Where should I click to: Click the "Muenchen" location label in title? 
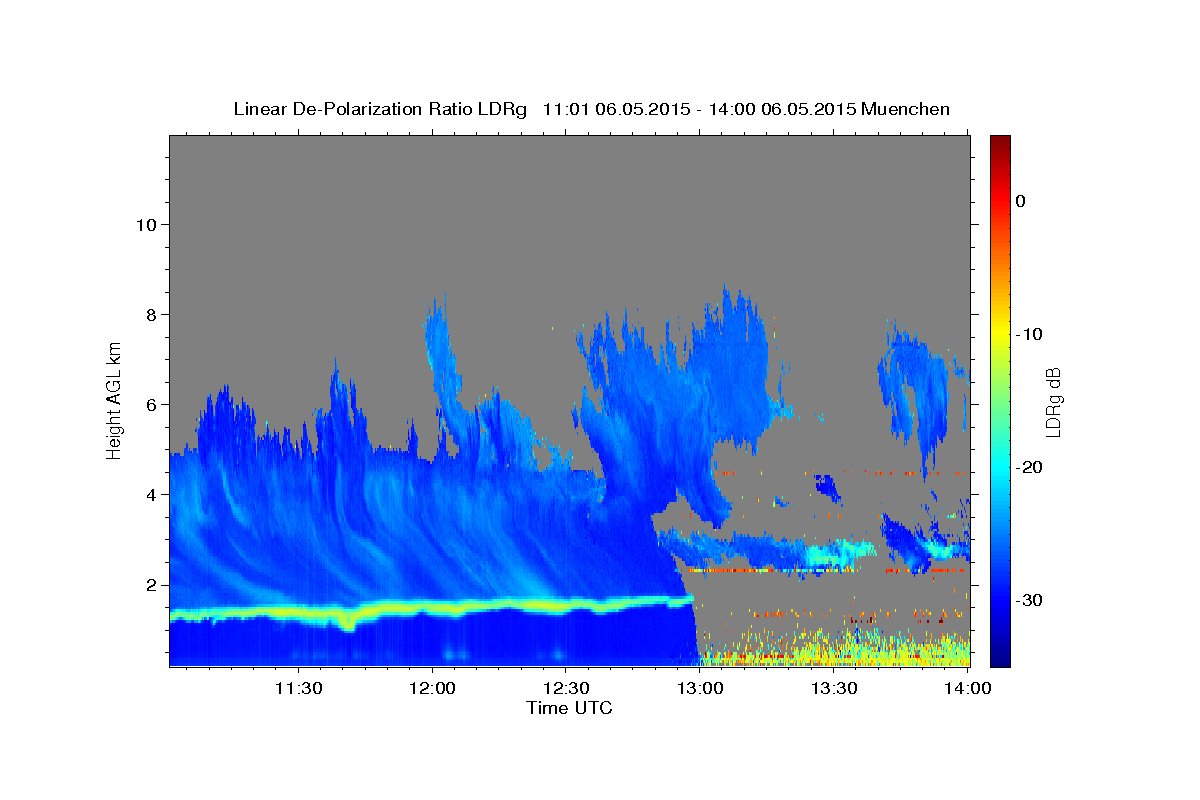pyautogui.click(x=906, y=109)
